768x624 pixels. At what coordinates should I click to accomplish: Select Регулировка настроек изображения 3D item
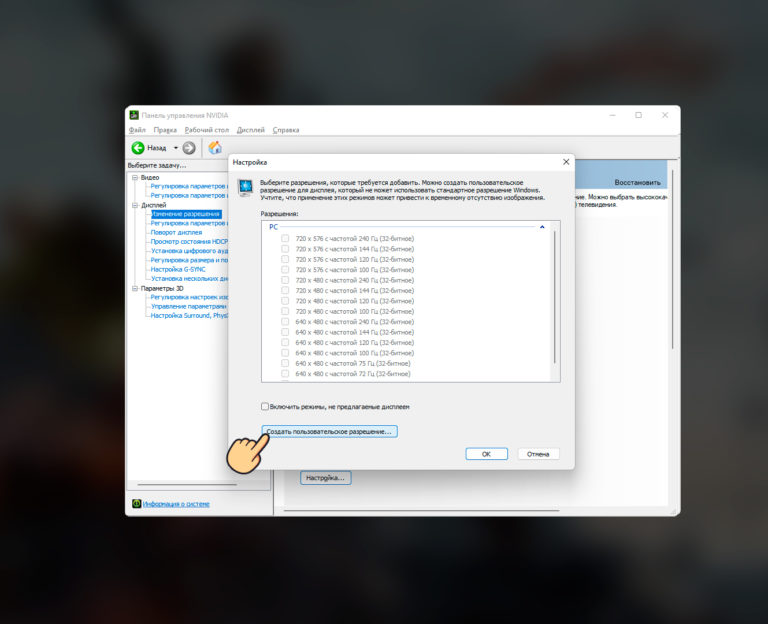point(189,297)
